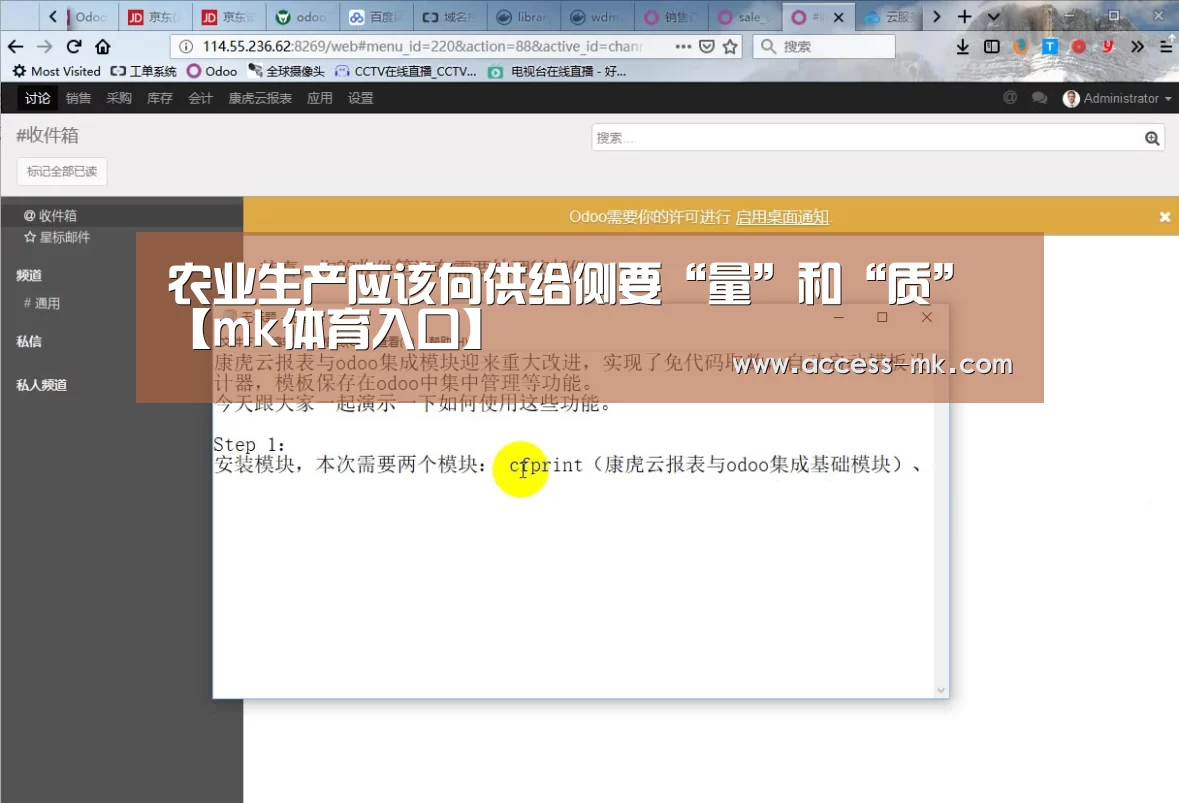The width and height of the screenshot is (1179, 803).
Task: Close the active browser tab
Action: (838, 17)
